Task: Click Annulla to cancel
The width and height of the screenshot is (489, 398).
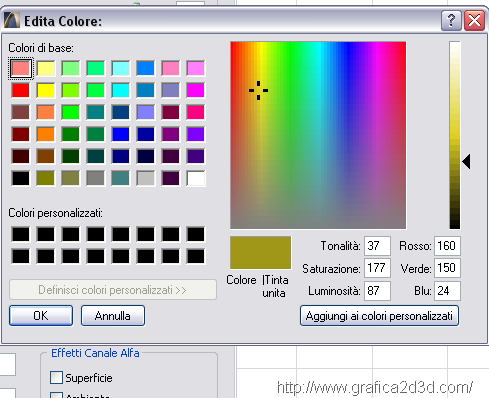Action: point(113,315)
